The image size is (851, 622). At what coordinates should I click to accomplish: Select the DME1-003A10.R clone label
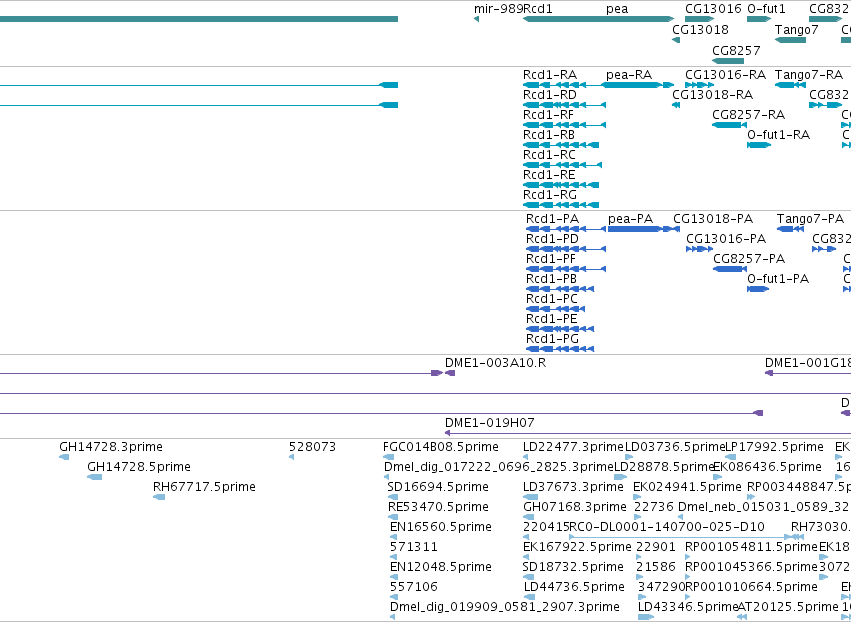[496, 363]
